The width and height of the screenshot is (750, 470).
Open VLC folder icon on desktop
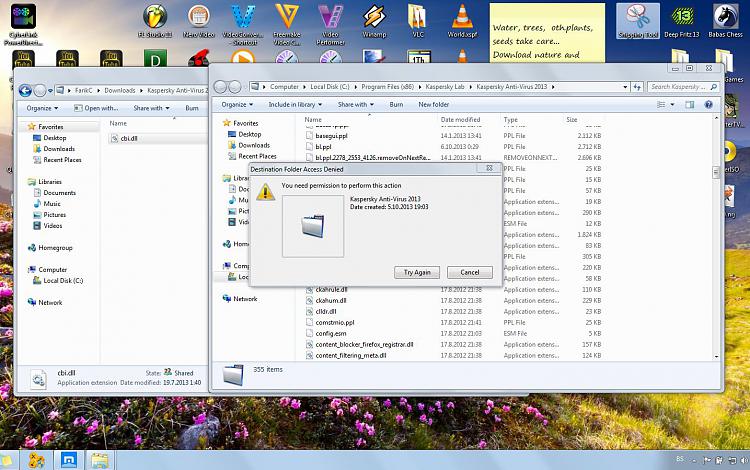418,22
